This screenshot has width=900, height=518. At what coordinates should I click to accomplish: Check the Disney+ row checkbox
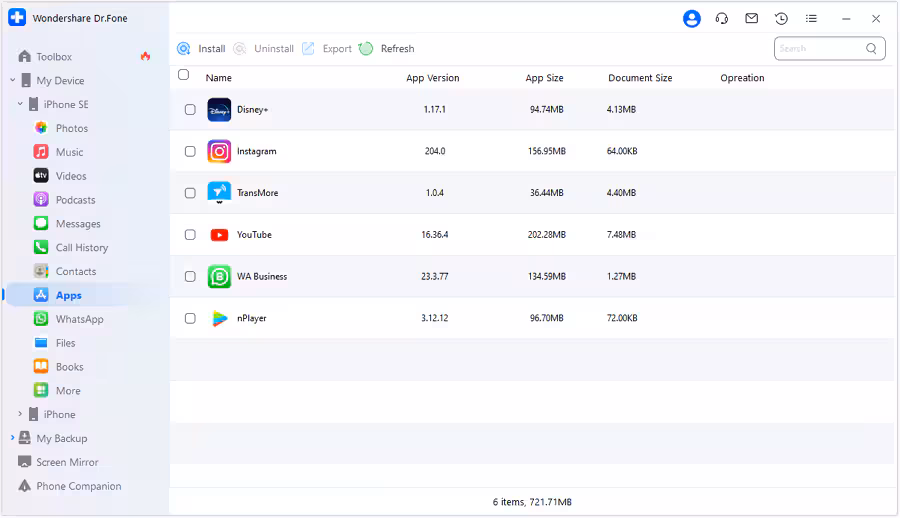click(x=190, y=110)
